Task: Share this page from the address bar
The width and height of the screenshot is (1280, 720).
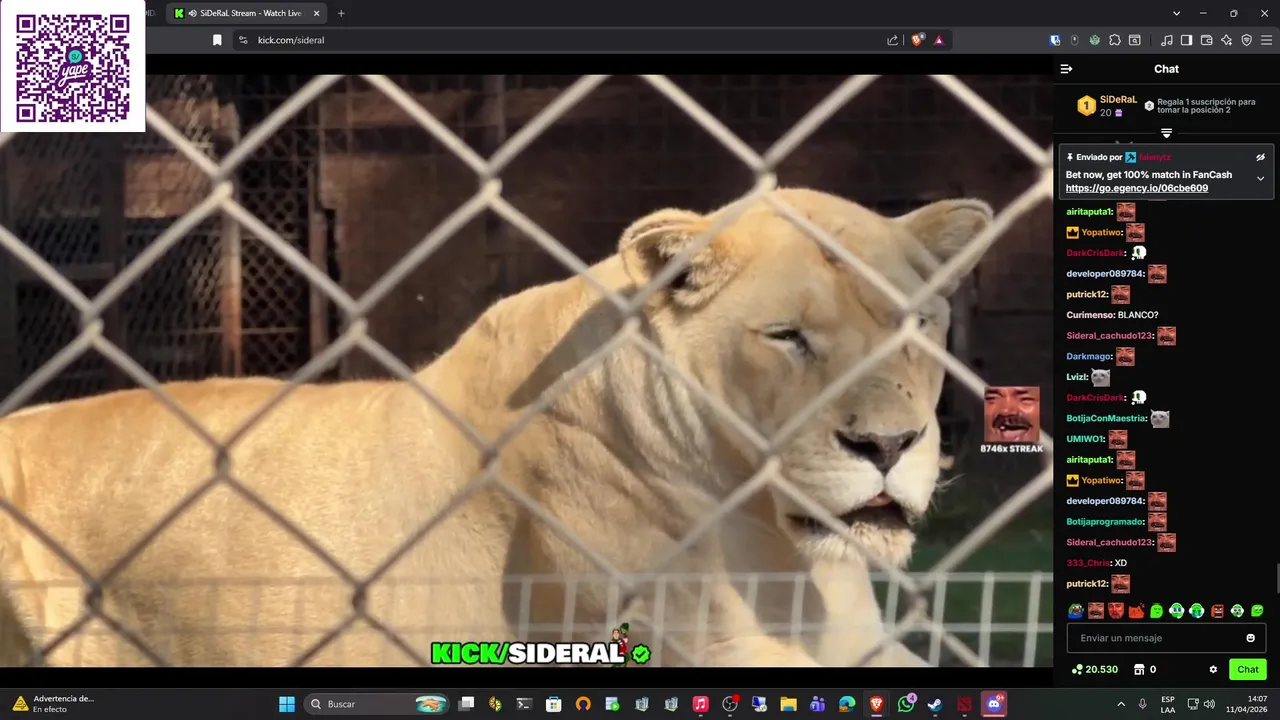Action: pyautogui.click(x=892, y=40)
